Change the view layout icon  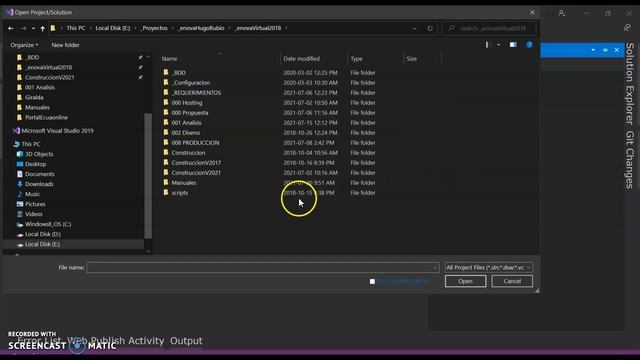tap(487, 44)
